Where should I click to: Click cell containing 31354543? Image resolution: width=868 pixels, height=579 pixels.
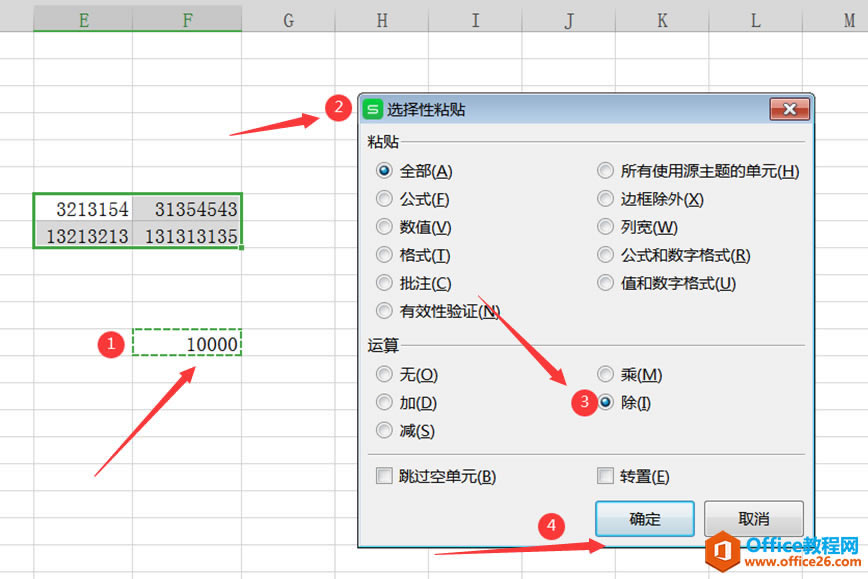(x=187, y=208)
